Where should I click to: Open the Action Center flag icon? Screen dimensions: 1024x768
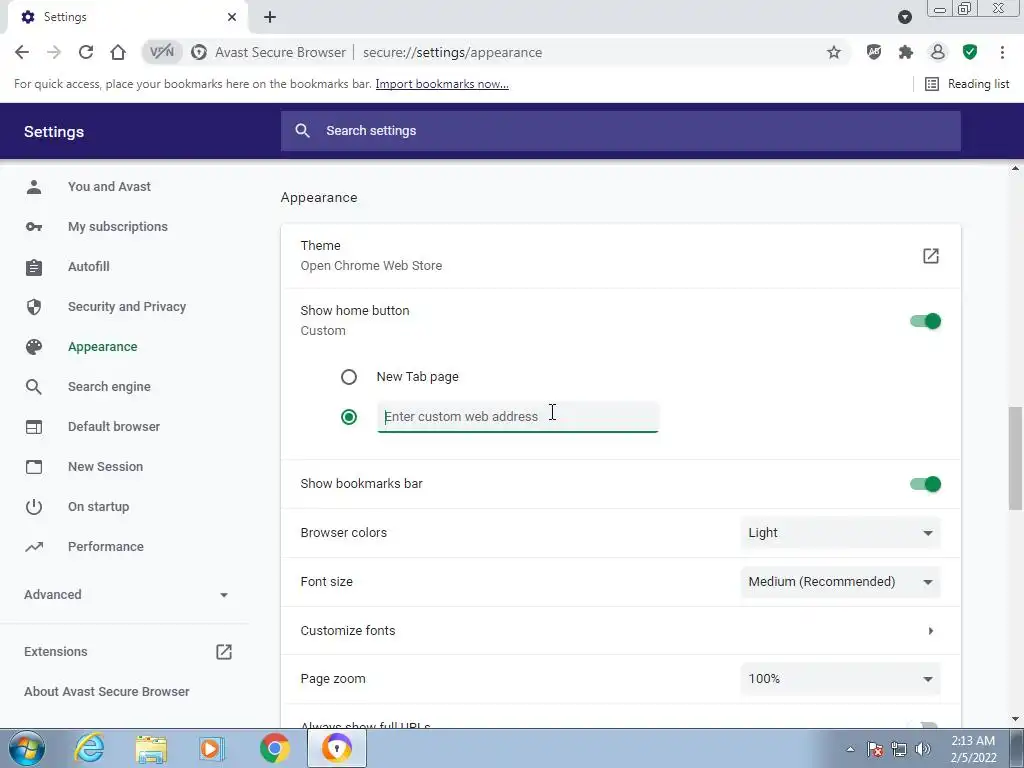pyautogui.click(x=874, y=749)
